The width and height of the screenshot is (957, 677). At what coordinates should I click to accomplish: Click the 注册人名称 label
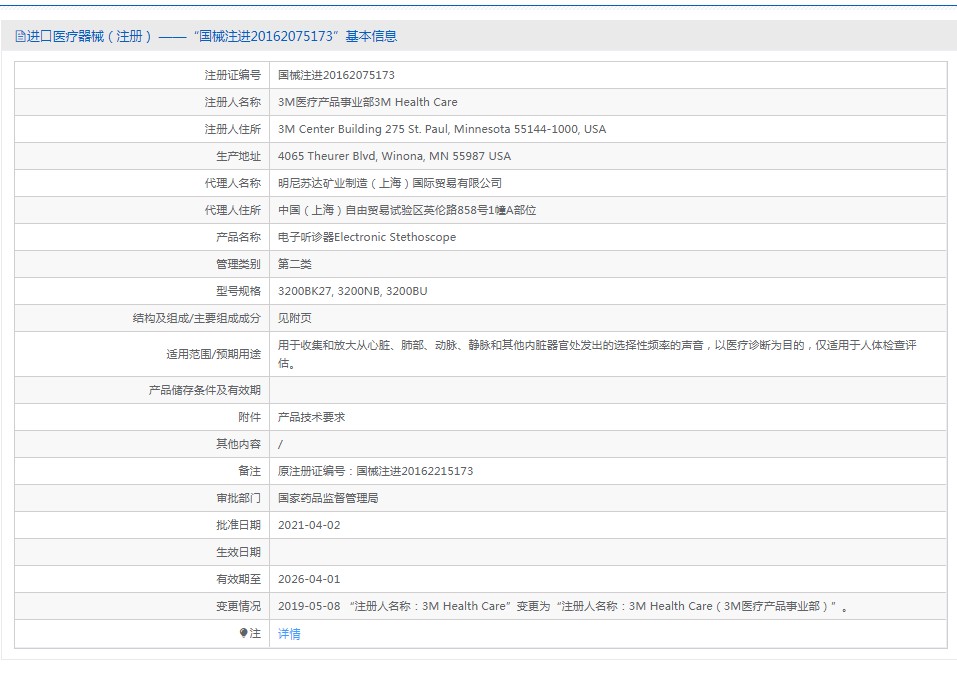pos(233,102)
